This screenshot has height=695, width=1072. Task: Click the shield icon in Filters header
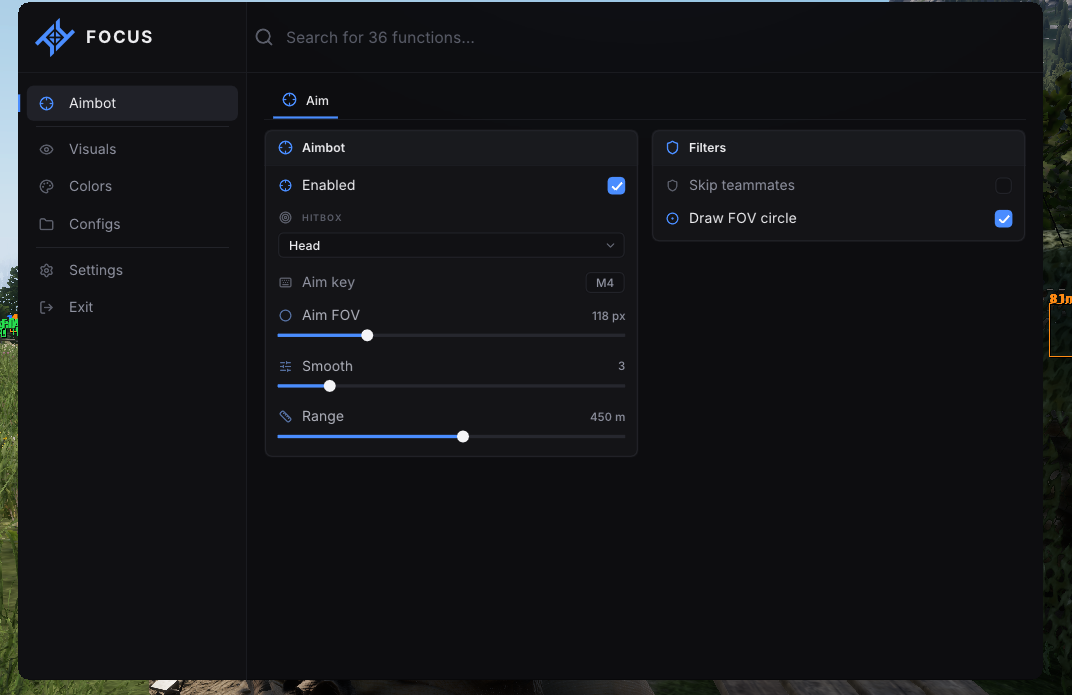point(672,148)
